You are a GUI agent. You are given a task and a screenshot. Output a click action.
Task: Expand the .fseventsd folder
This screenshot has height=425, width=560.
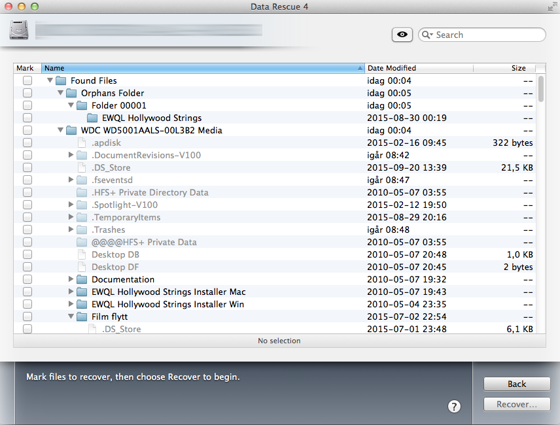[x=71, y=179]
